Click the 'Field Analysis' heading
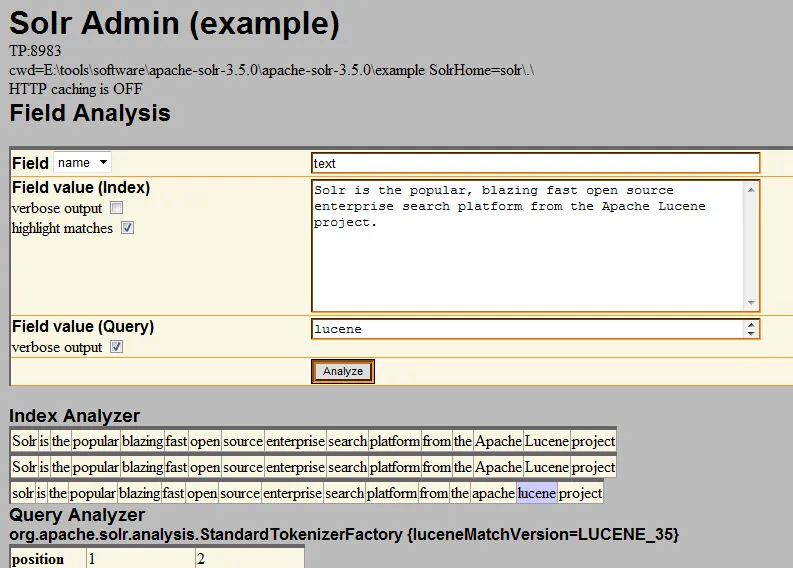793x568 pixels. (x=90, y=113)
